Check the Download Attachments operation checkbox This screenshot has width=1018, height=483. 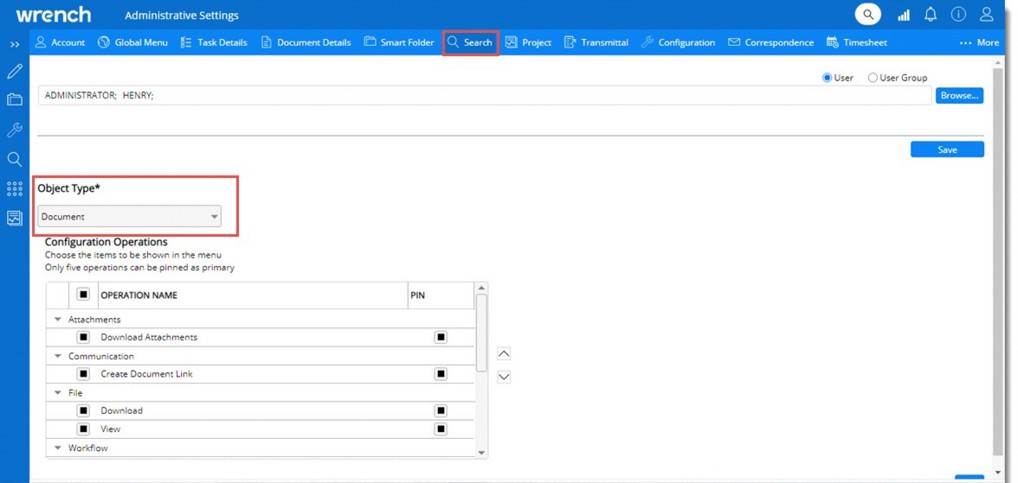point(84,338)
